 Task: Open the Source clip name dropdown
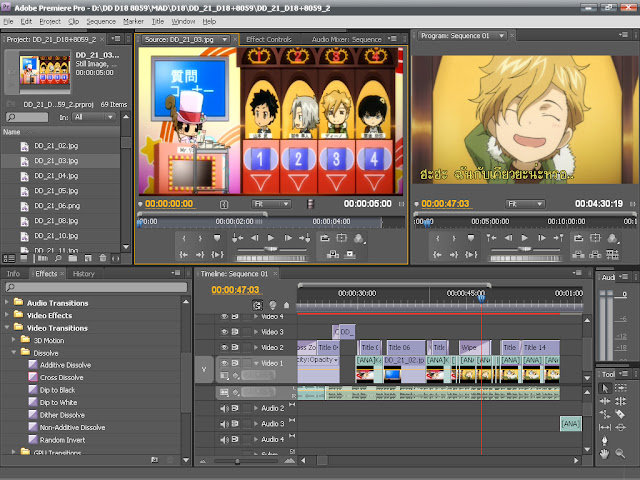(224, 40)
